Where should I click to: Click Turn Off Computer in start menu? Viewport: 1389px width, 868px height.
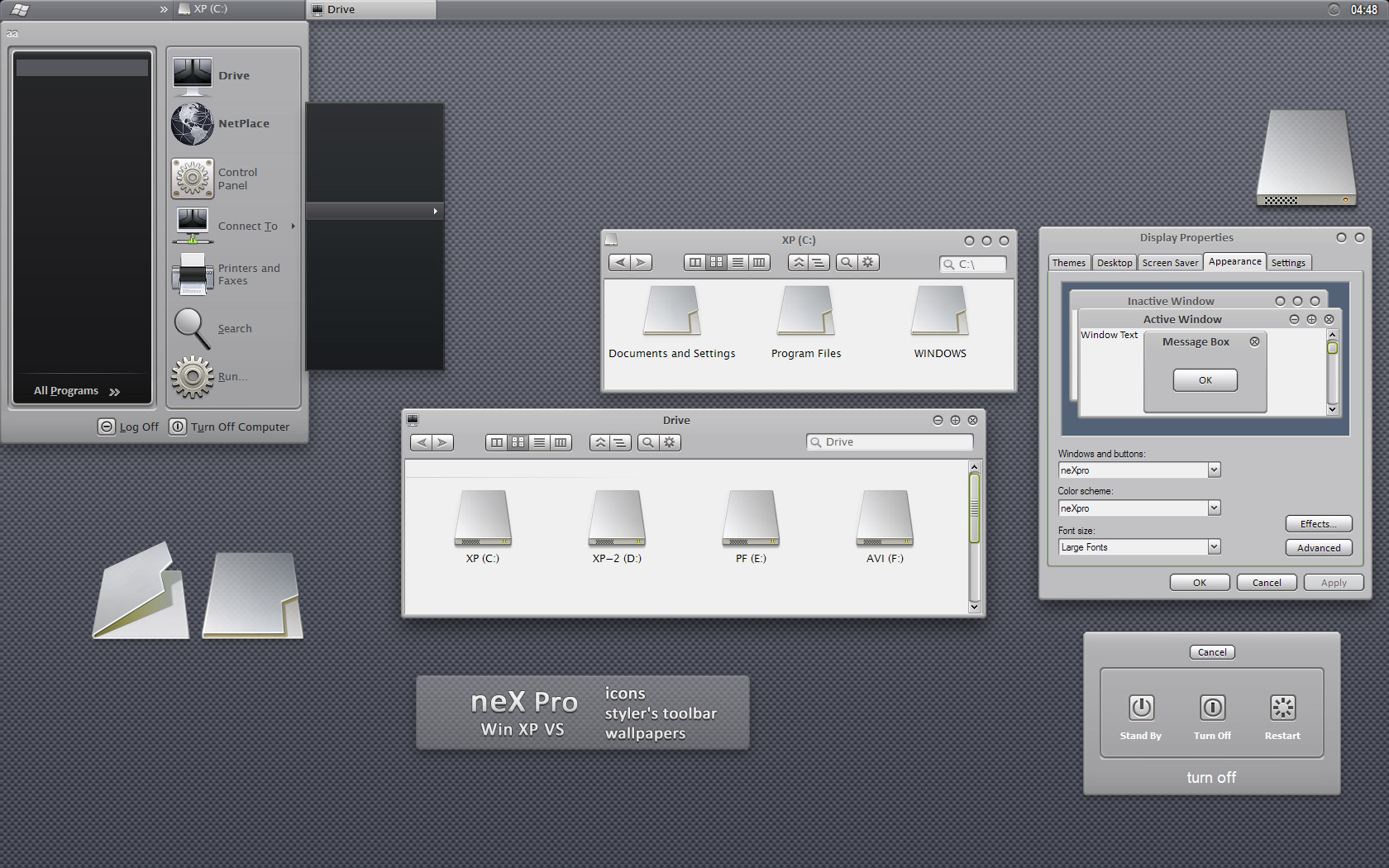[x=229, y=427]
